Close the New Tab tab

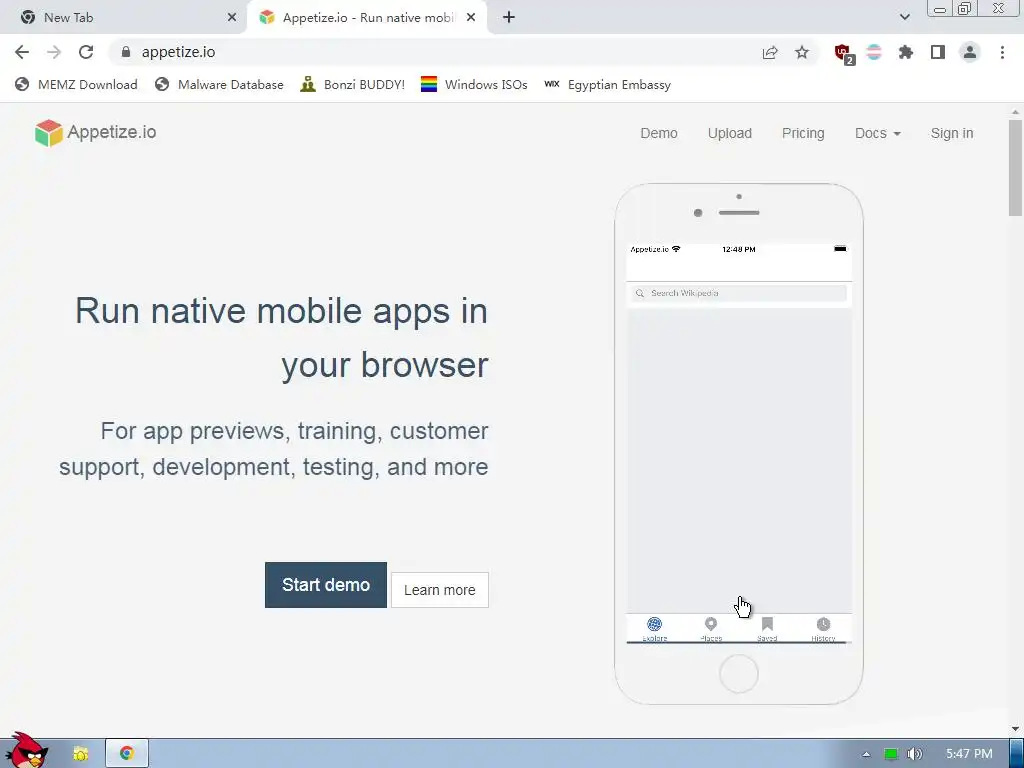232,18
